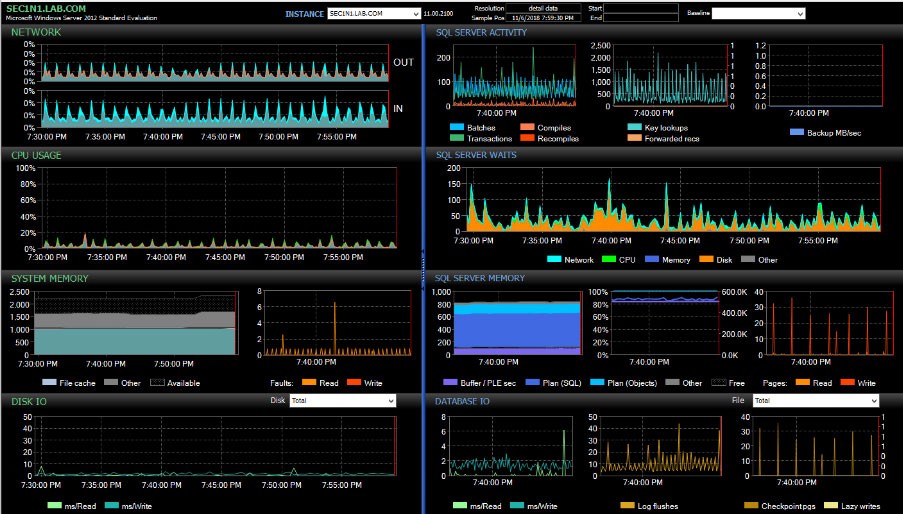Click the Compiles legend swatch

tap(527, 128)
